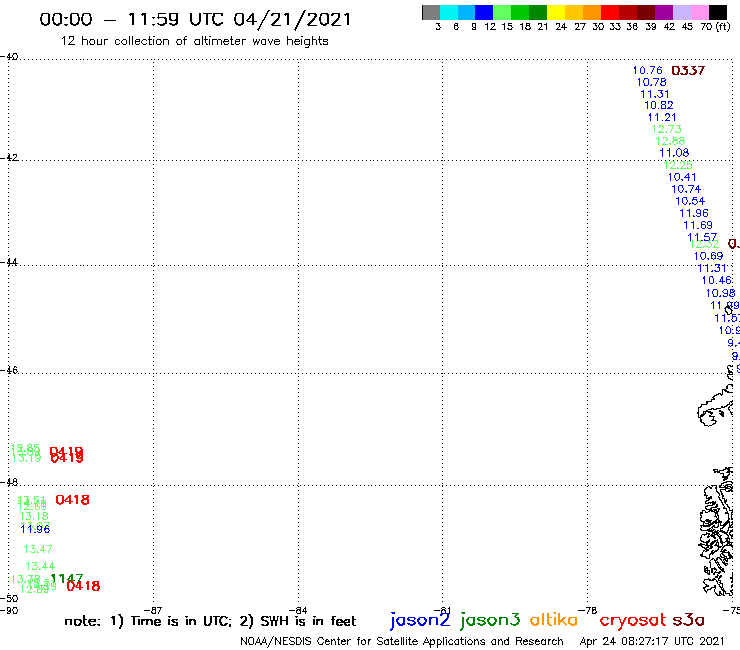Pick the purple 42 ft legend swatch
The height and width of the screenshot is (650, 740).
point(664,12)
